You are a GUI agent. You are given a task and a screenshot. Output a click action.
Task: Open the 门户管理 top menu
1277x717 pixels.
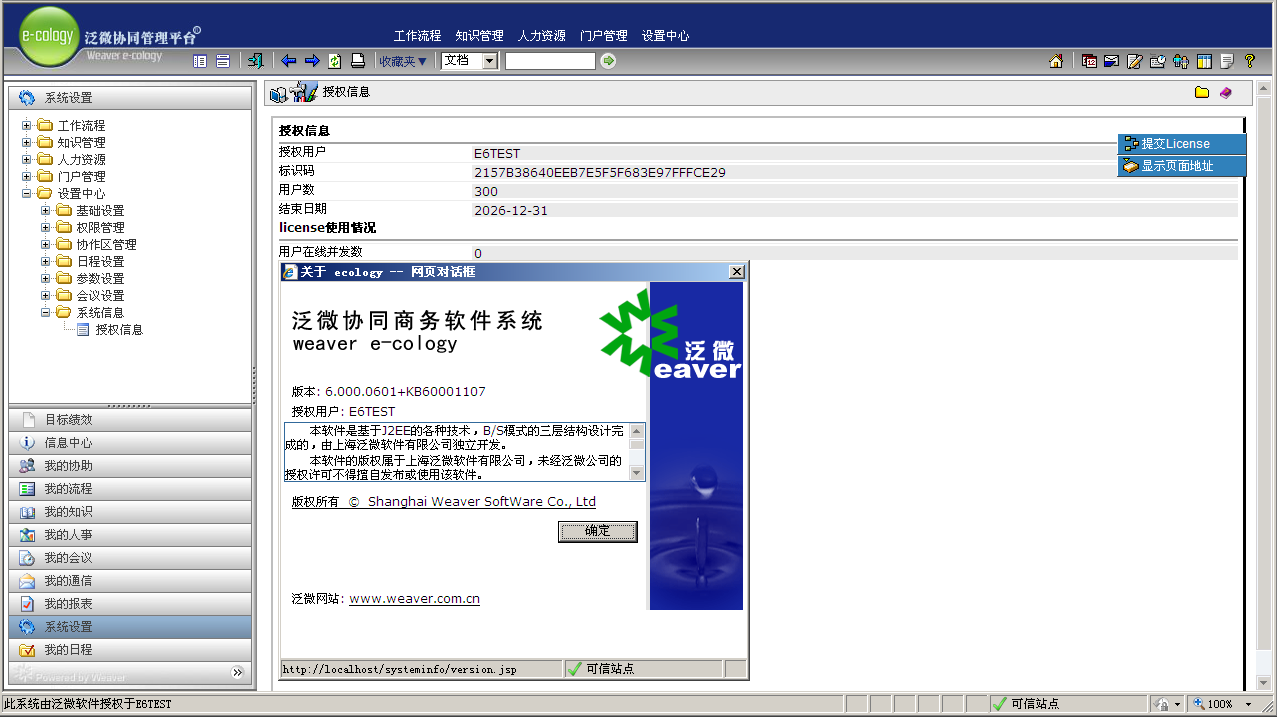pos(604,36)
